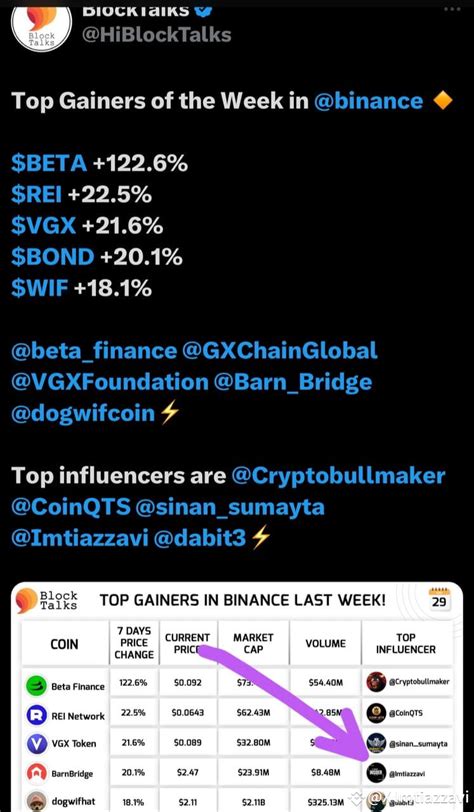474x812 pixels.
Task: Tap the blue verified badge beside BlockTalks
Action: [x=203, y=10]
